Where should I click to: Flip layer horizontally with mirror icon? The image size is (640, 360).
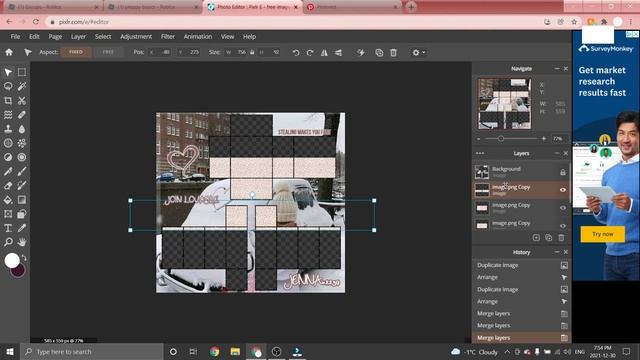[324, 53]
